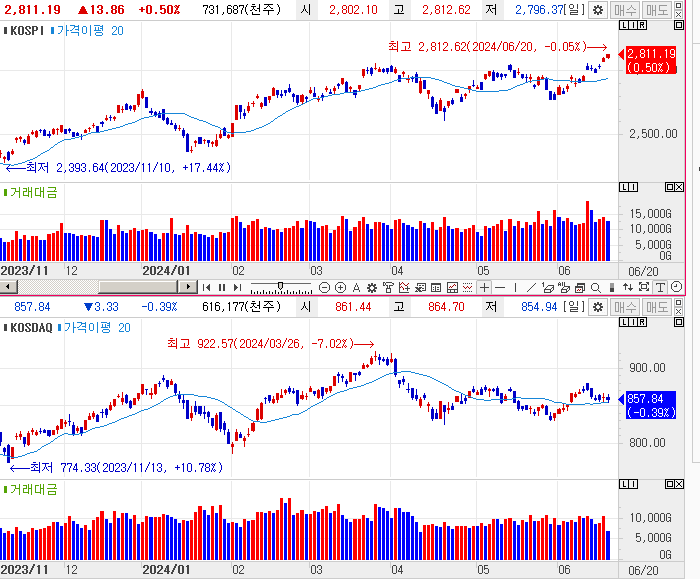Click the horizontal scrollbar thumb under KOSPI chart
Screen dimensions: 700x579
(x=138, y=287)
